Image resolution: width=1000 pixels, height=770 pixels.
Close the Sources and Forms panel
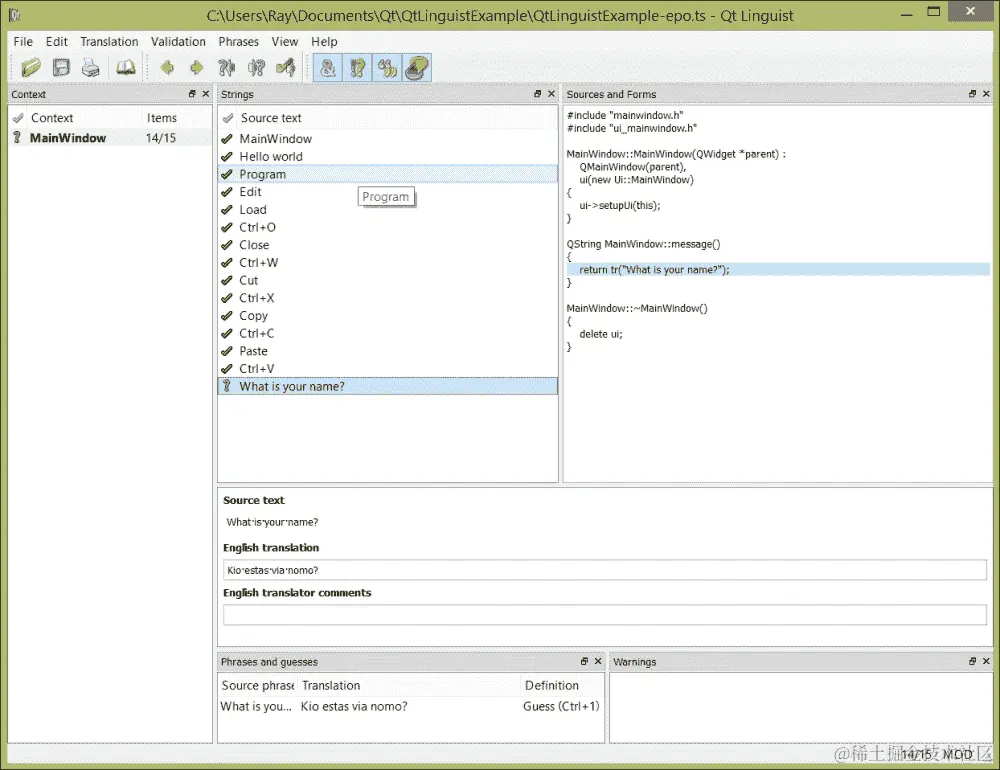986,94
